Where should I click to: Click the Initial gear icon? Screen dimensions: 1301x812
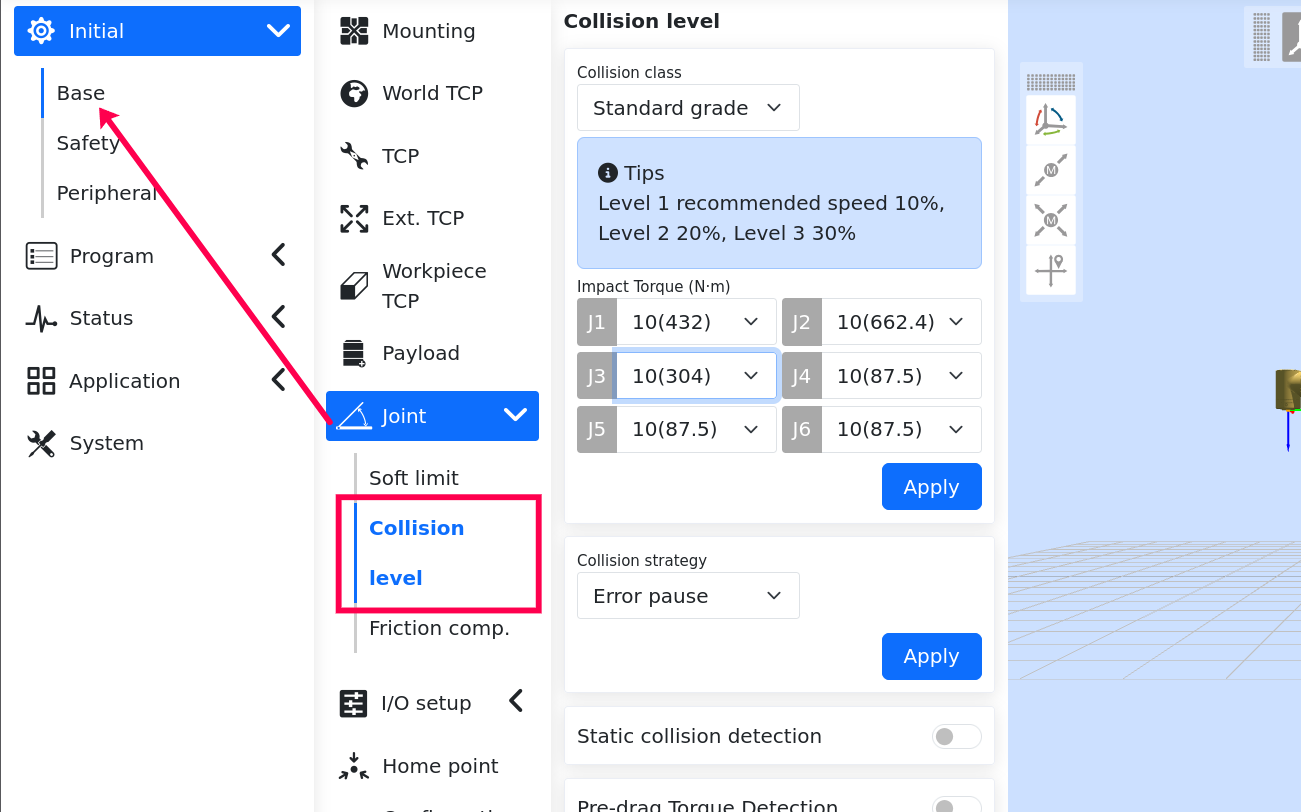click(41, 31)
